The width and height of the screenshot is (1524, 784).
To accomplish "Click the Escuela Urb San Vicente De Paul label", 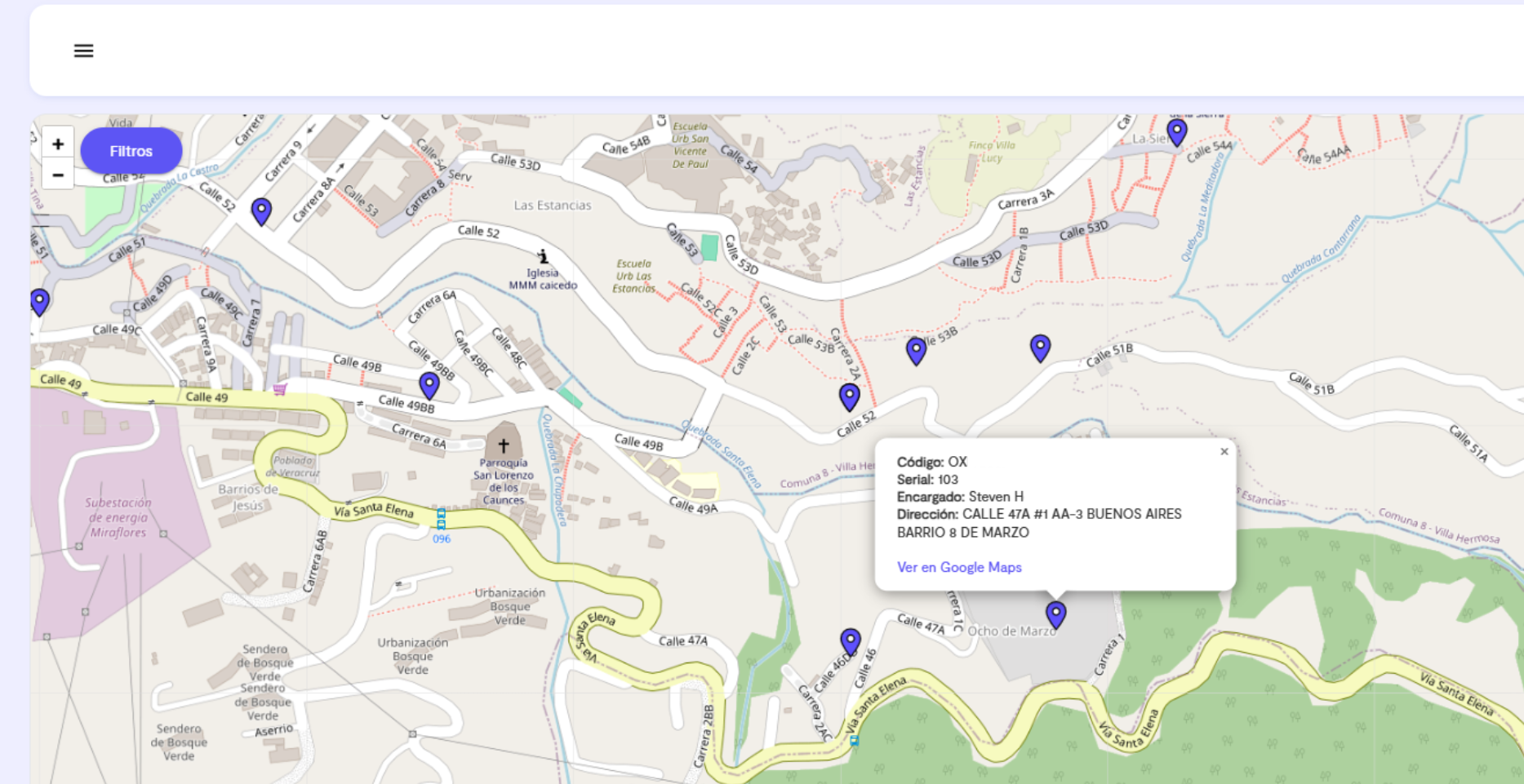I will tap(691, 145).
